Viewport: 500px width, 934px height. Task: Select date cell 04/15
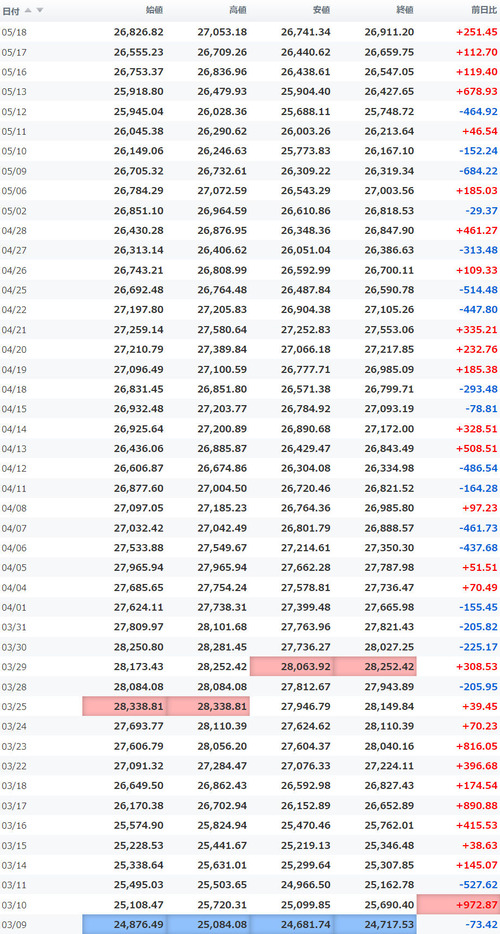[14, 409]
